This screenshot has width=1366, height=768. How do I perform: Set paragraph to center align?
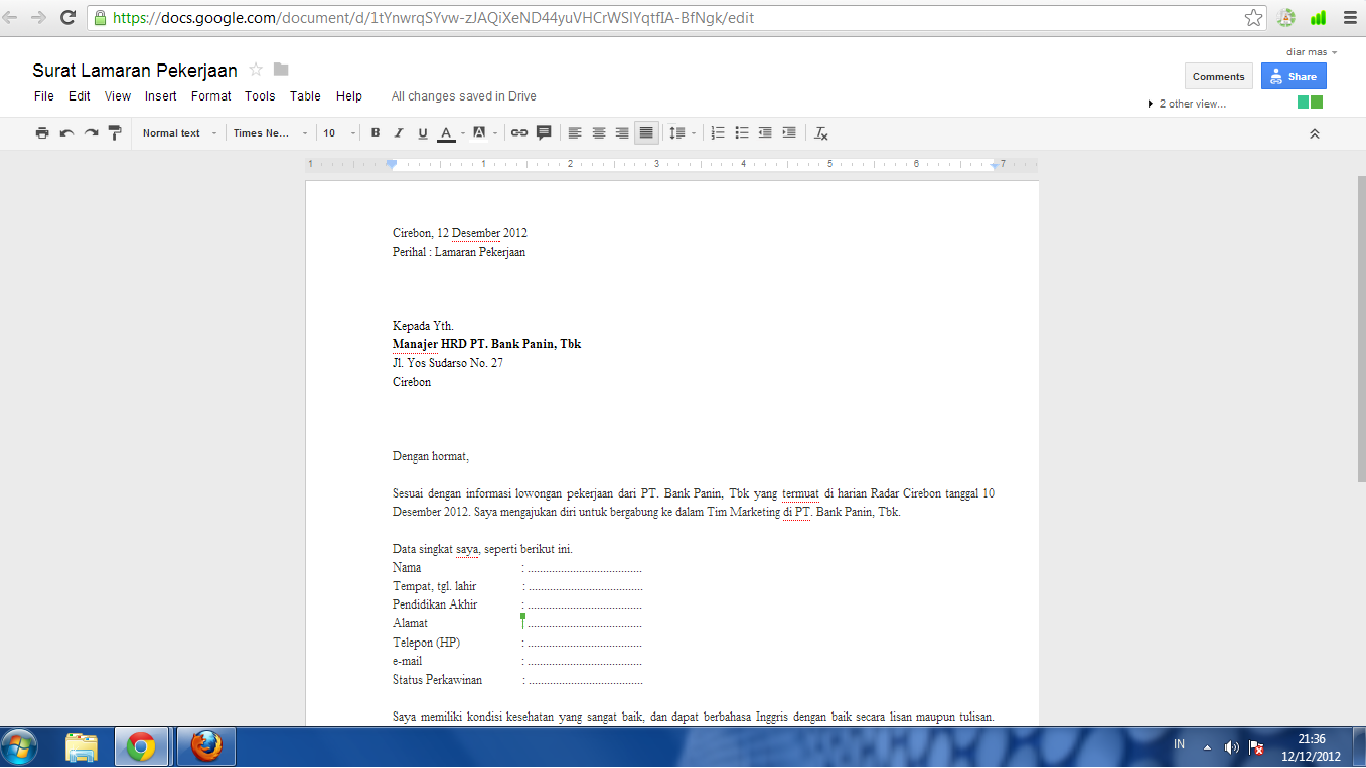pyautogui.click(x=599, y=133)
